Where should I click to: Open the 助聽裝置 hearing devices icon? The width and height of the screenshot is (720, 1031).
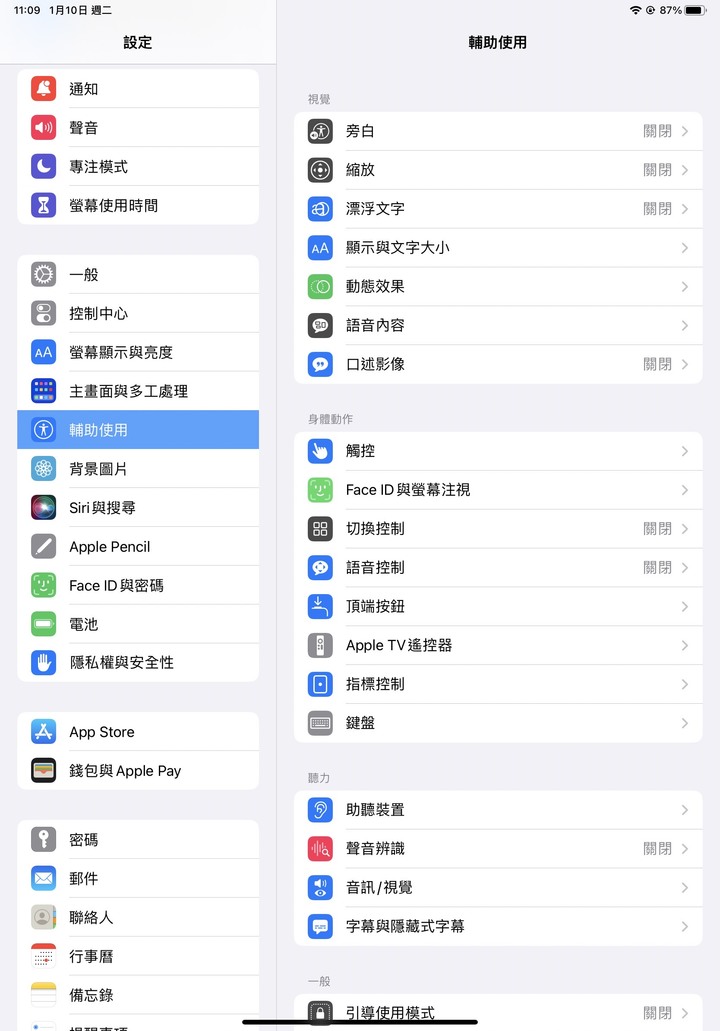click(x=320, y=810)
